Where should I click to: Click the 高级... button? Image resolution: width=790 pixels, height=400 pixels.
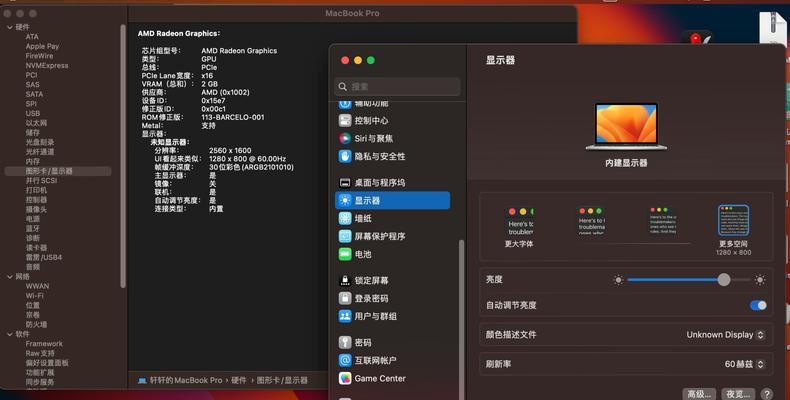coord(699,394)
